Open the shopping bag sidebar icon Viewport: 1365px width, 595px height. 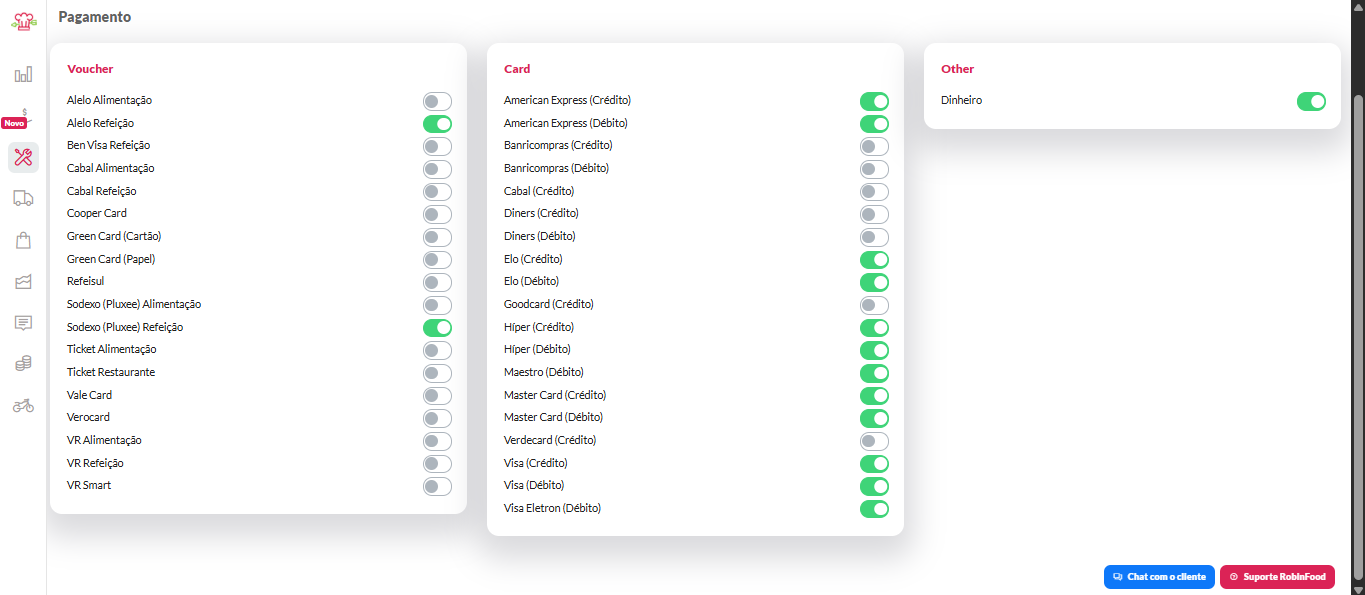[23, 240]
